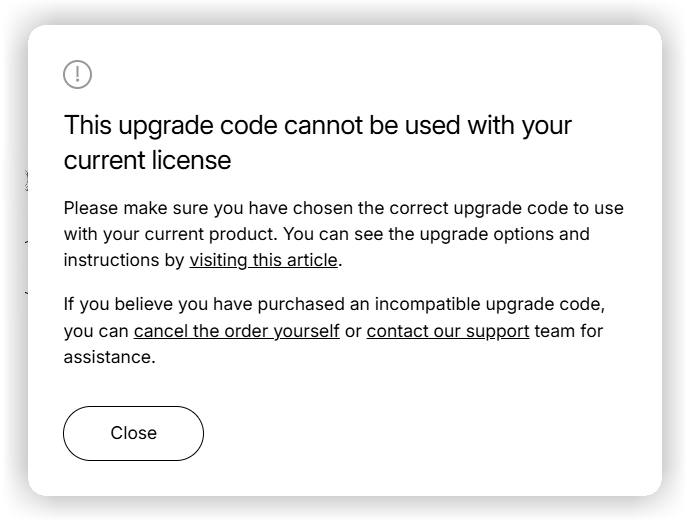Open the "visiting this article" link
Screen dimensions: 687x521
point(265,261)
